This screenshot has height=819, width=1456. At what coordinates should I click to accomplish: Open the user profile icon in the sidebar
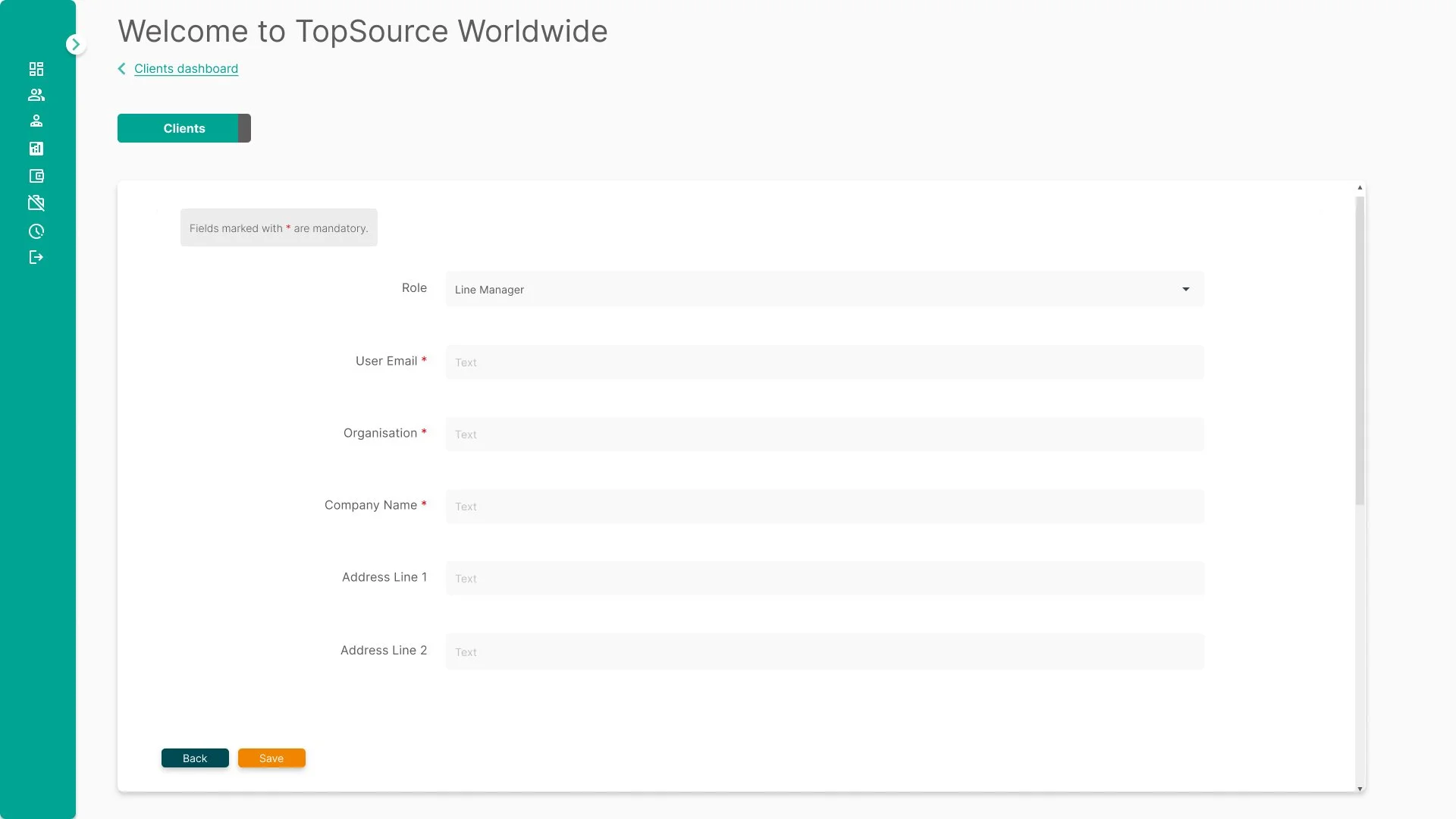click(x=36, y=121)
